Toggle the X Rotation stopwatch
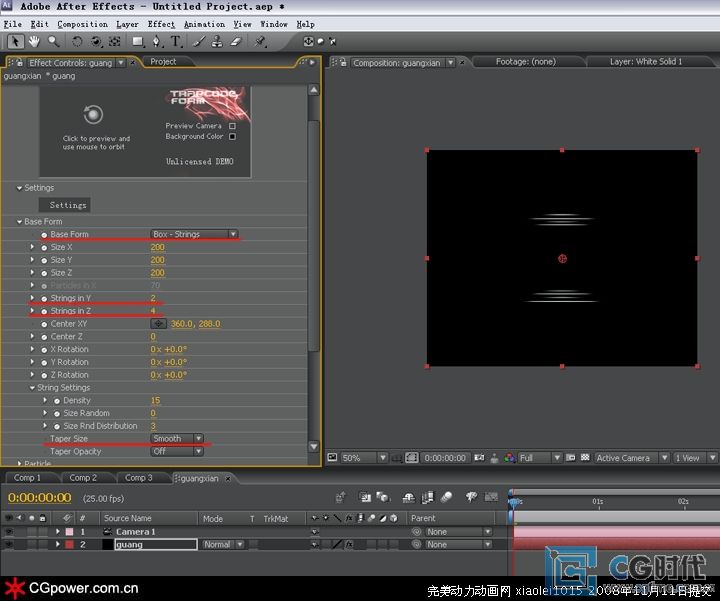The image size is (720, 601). pyautogui.click(x=44, y=350)
